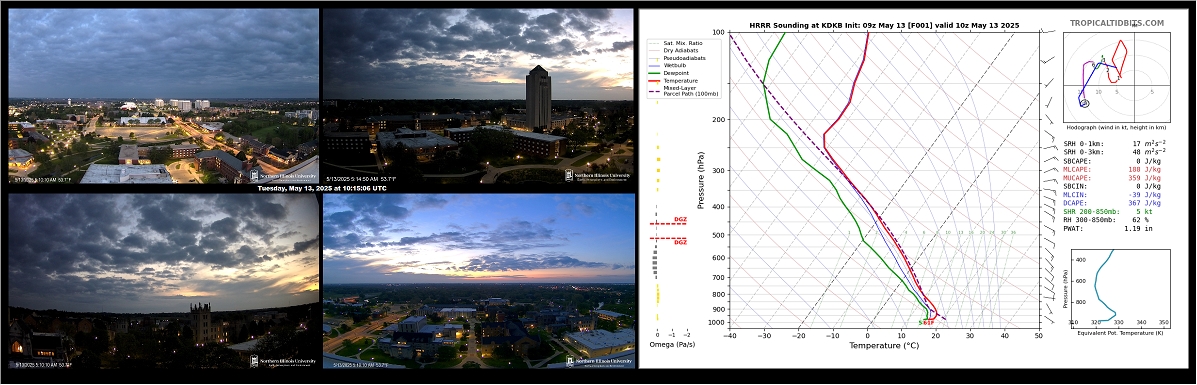Open the top-left campus webcam view
The height and width of the screenshot is (385, 1197).
(163, 96)
